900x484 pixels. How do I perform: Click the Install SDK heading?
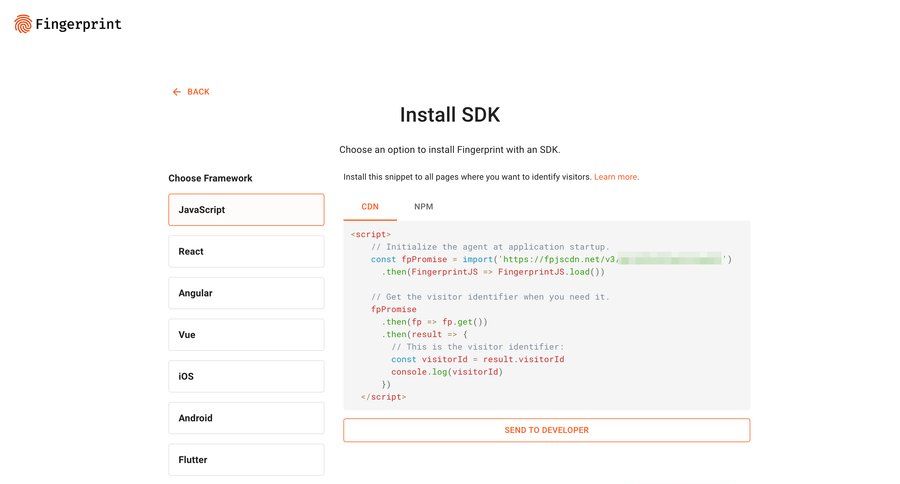point(450,115)
